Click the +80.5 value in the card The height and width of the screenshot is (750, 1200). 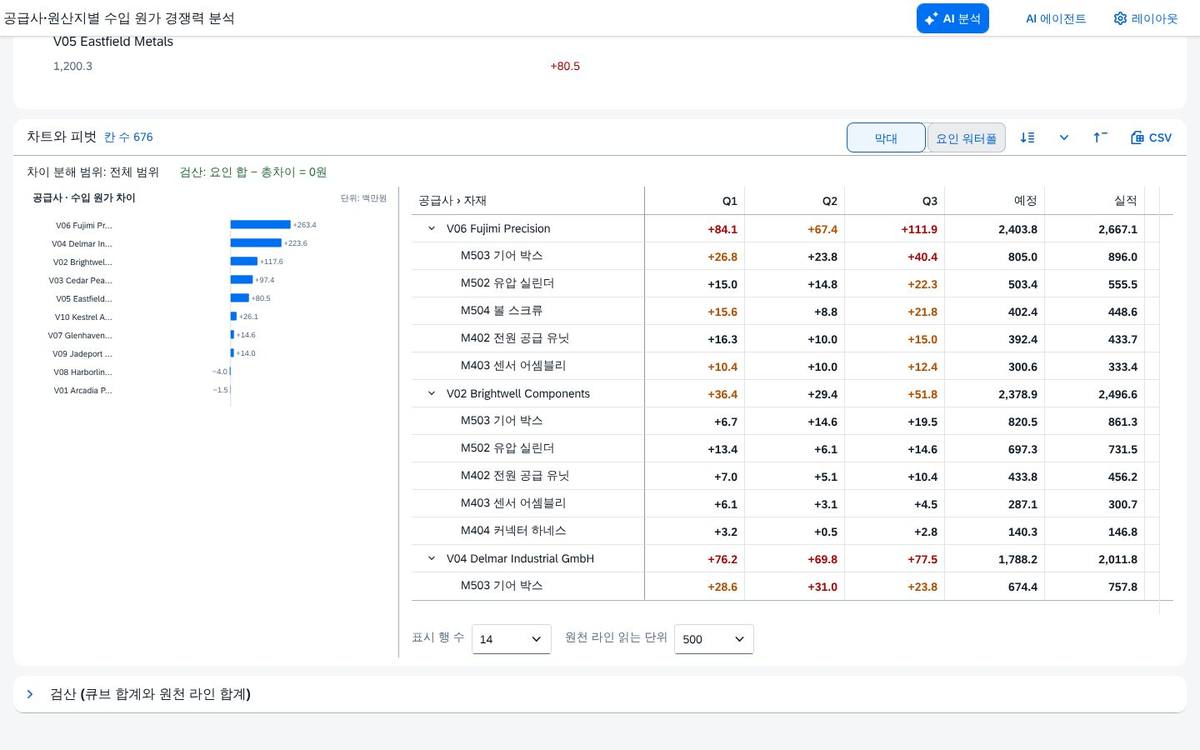click(565, 66)
